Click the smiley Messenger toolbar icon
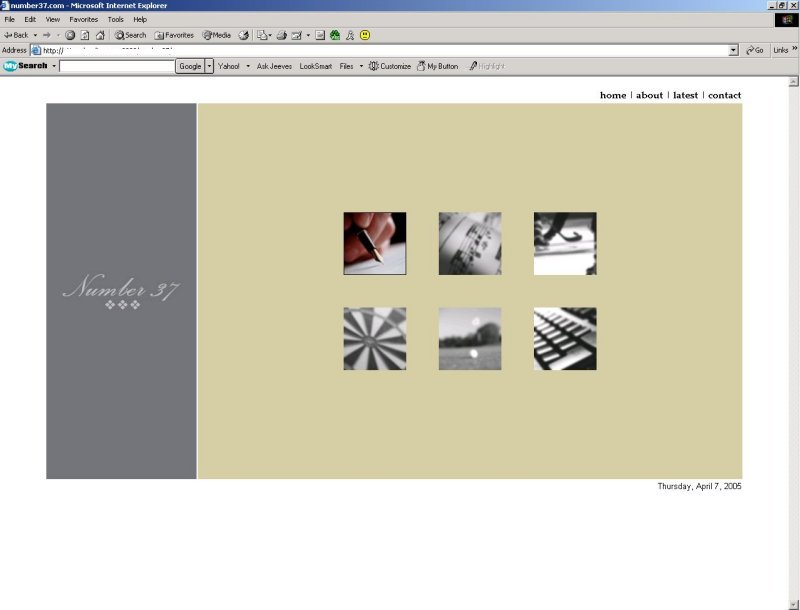Screen dimensions: 800x610 pyautogui.click(x=364, y=34)
